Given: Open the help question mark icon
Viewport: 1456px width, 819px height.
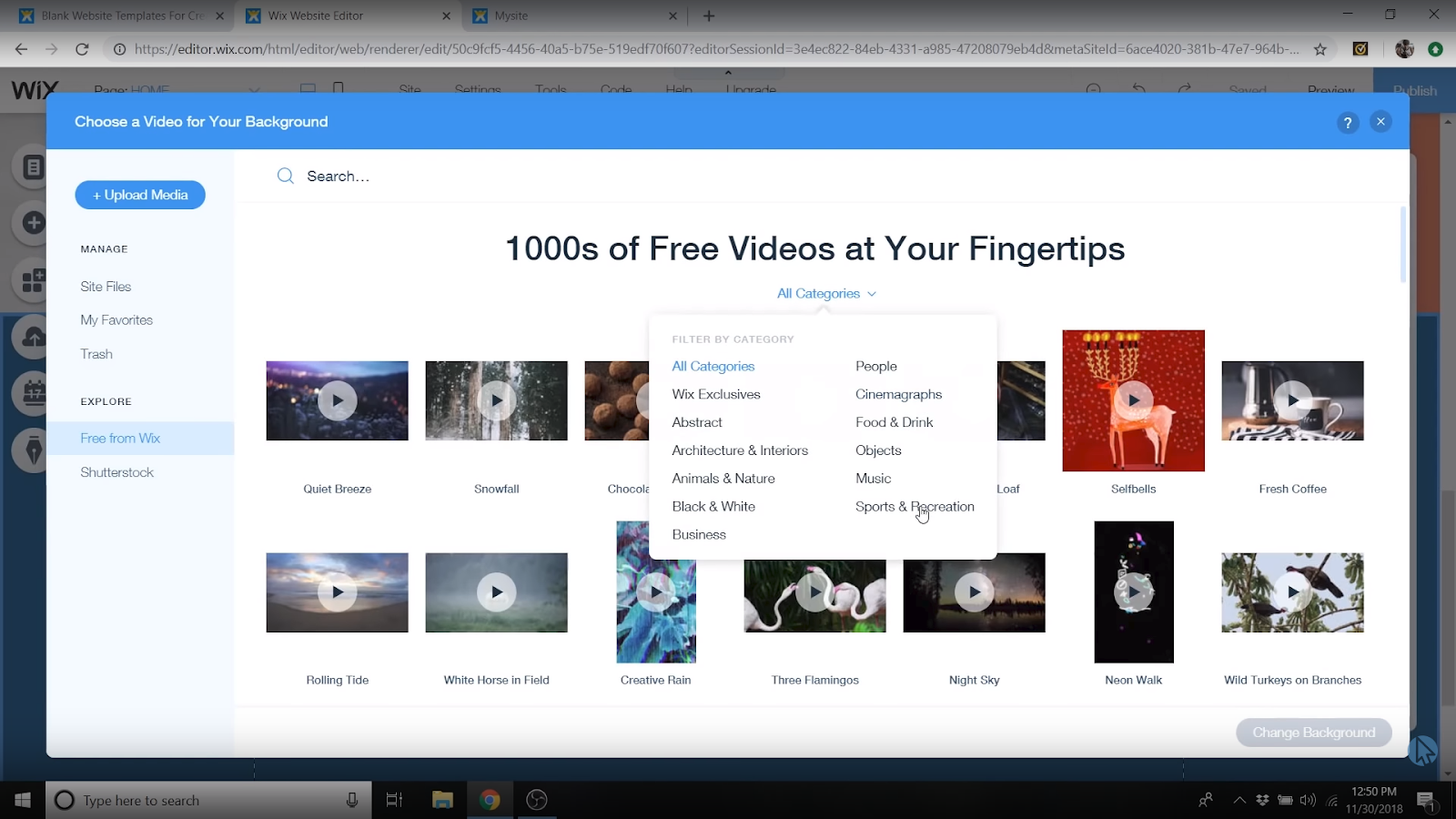Looking at the screenshot, I should tap(1348, 123).
